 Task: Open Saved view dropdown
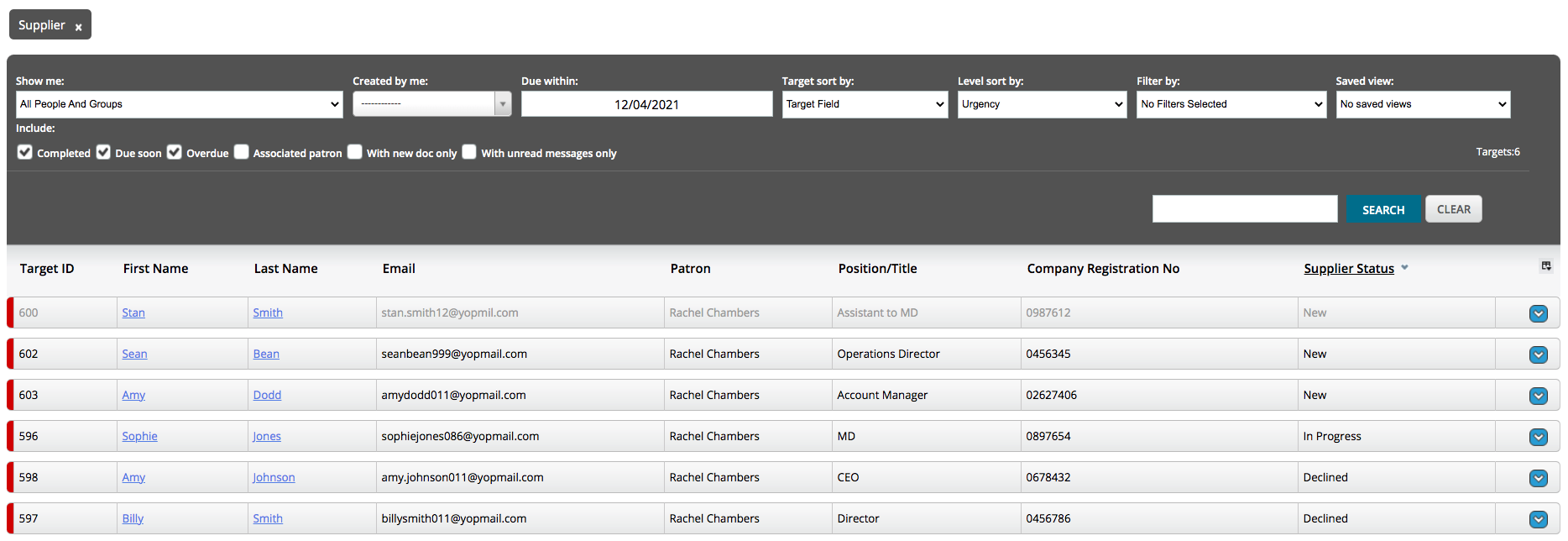[x=1423, y=104]
